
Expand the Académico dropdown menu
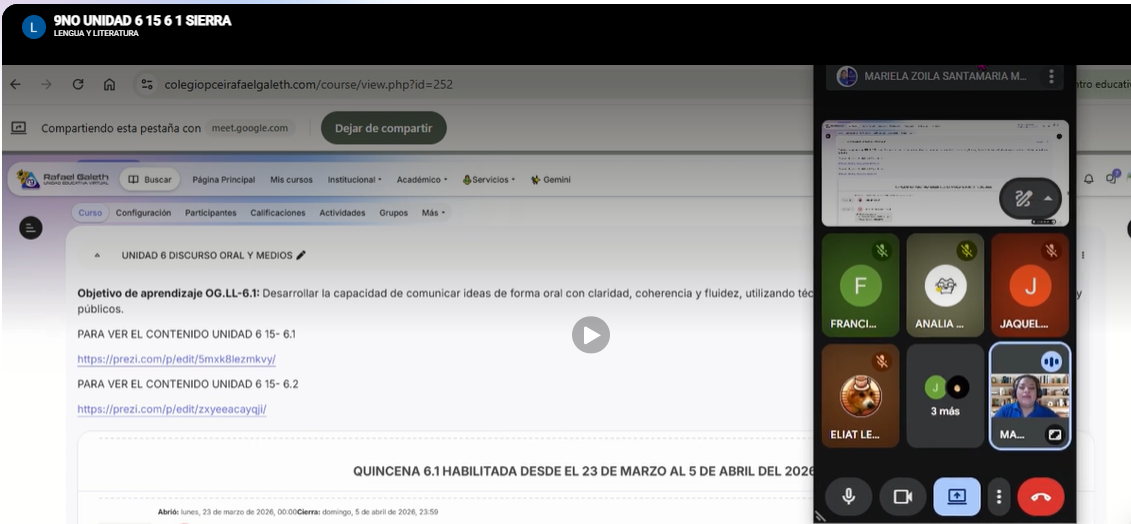tap(423, 180)
